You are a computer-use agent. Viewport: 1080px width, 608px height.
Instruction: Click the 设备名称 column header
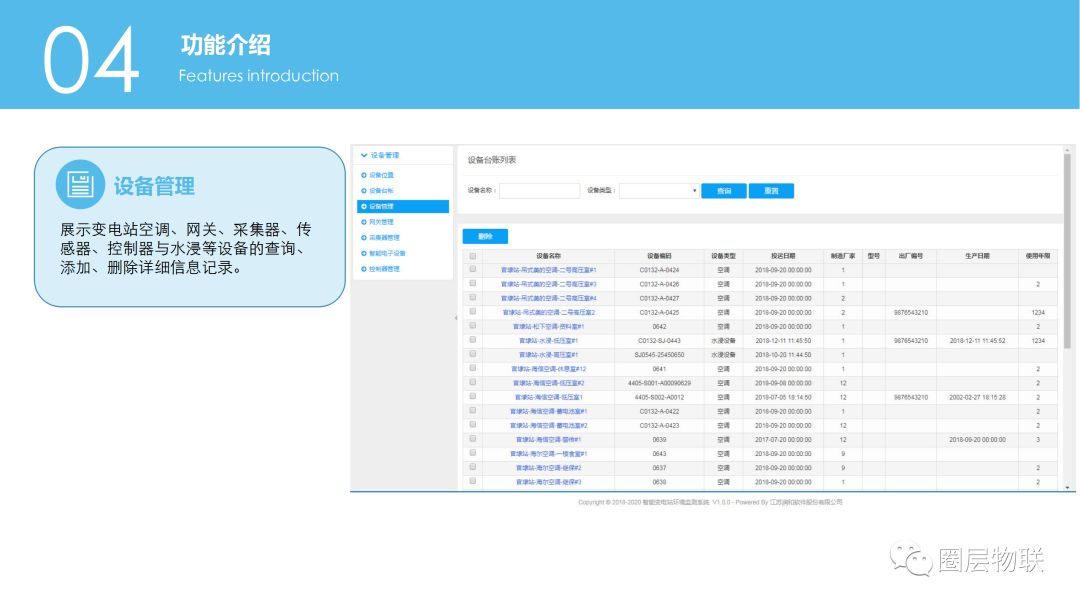pos(548,256)
